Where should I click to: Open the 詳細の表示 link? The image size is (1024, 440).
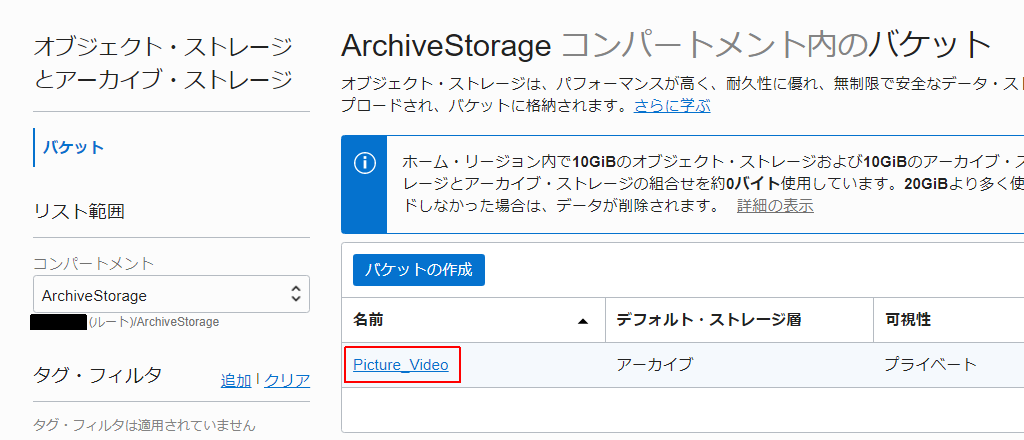(775, 206)
